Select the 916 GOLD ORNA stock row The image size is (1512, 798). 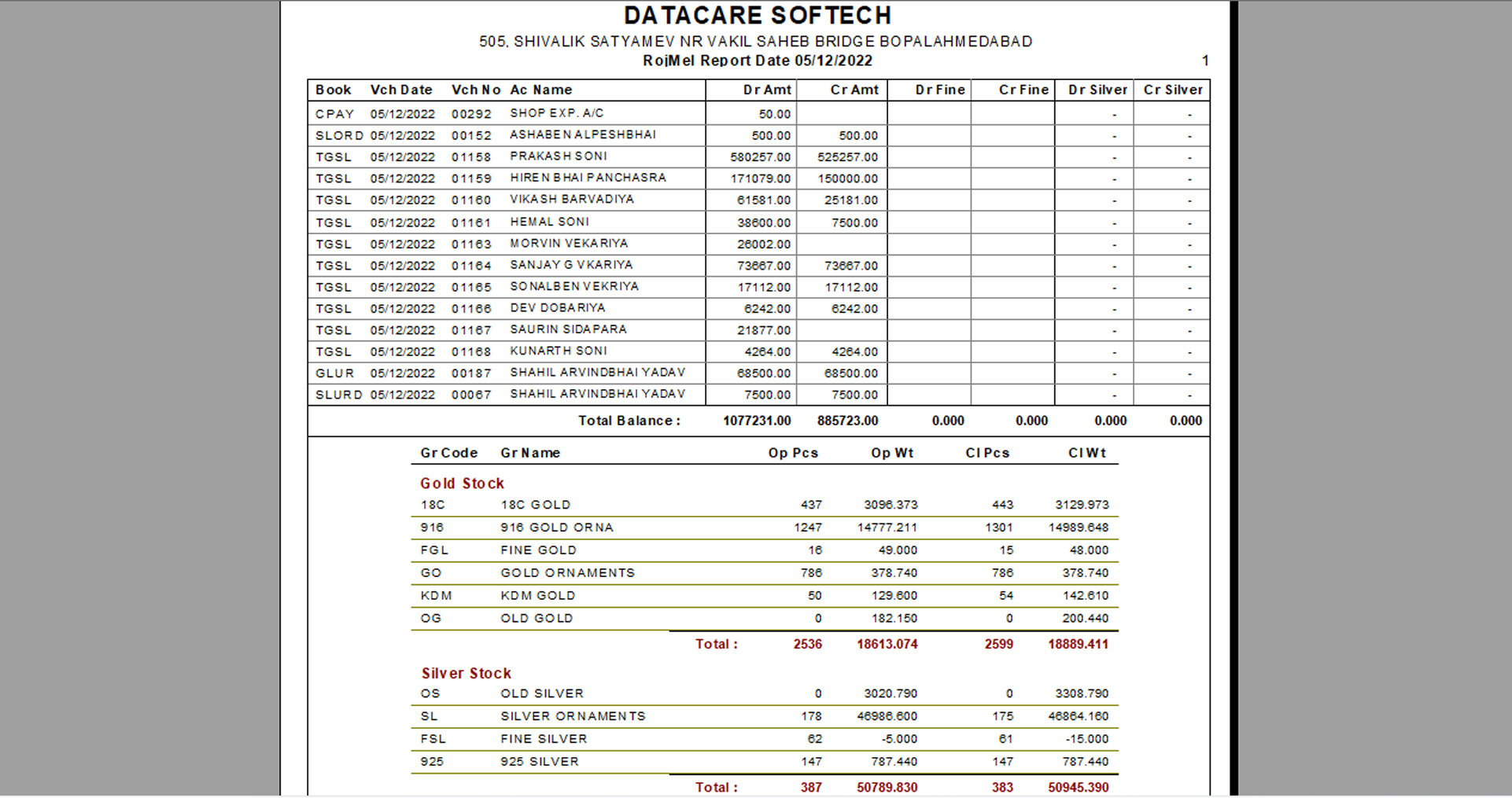point(764,528)
